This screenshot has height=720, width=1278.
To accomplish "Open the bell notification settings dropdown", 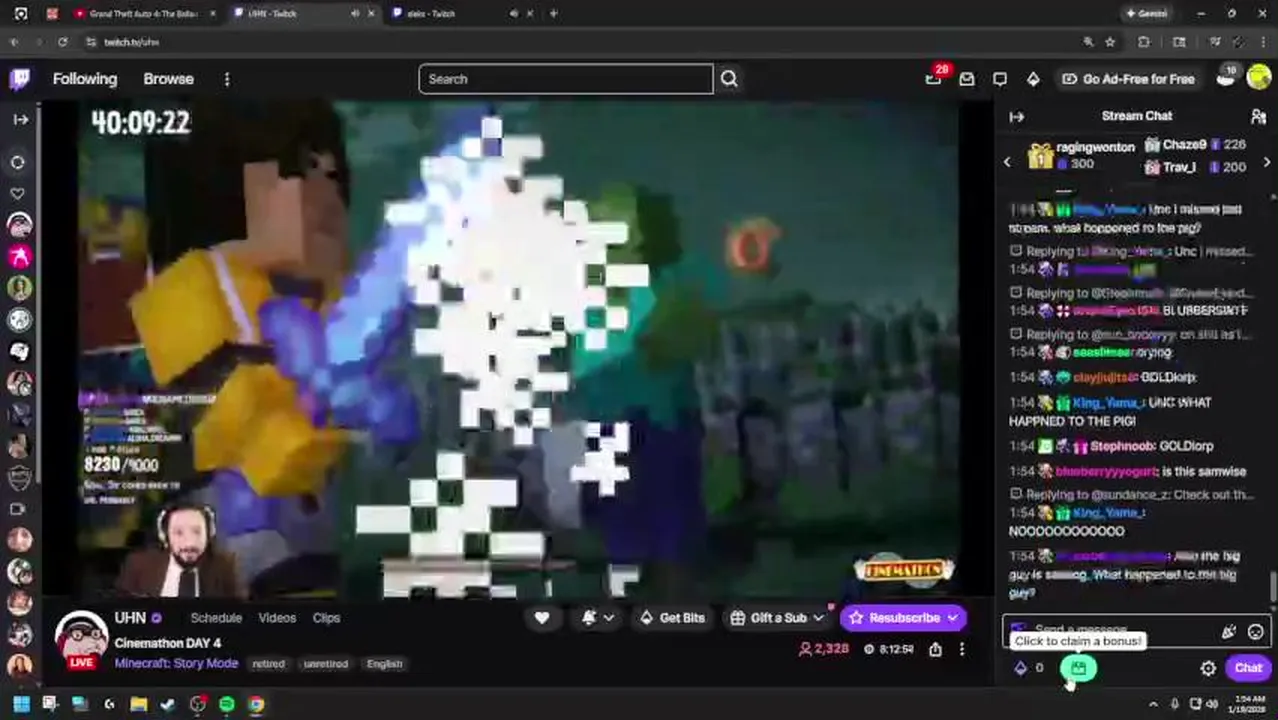I will coord(598,618).
